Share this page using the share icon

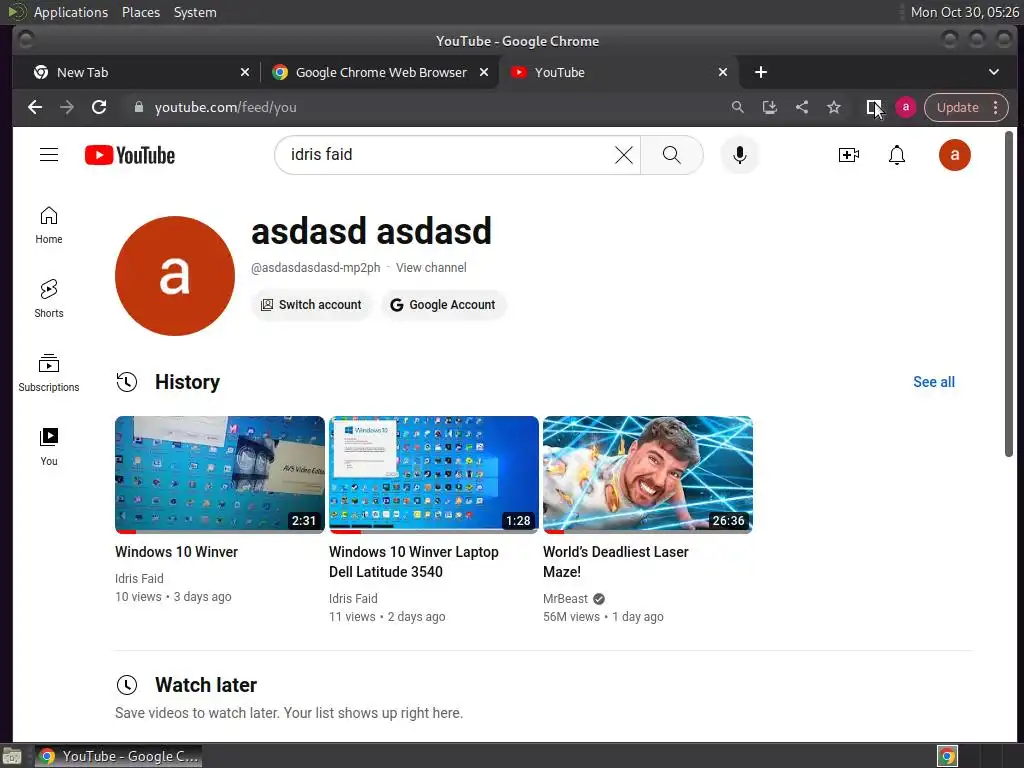801,107
